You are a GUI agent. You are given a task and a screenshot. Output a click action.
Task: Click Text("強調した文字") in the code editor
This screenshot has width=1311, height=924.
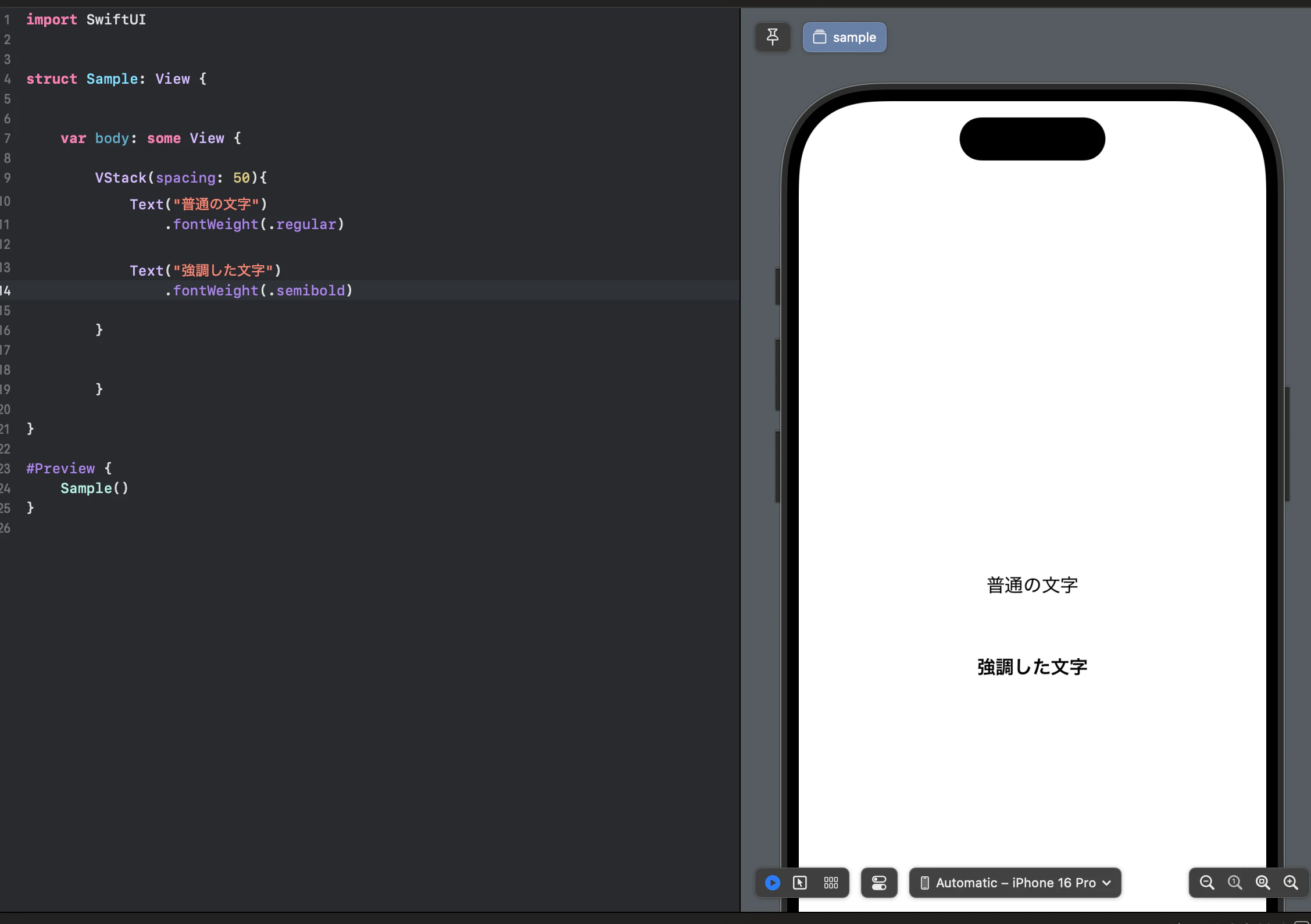(205, 270)
